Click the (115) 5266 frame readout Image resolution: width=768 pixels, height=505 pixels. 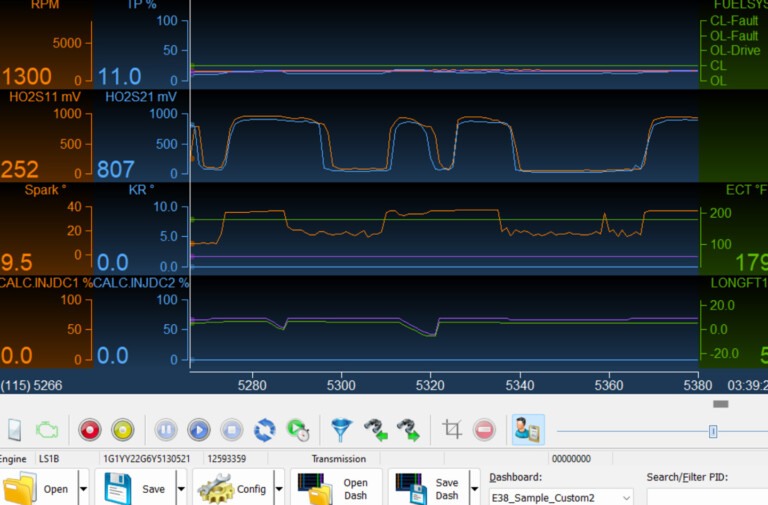pyautogui.click(x=31, y=385)
